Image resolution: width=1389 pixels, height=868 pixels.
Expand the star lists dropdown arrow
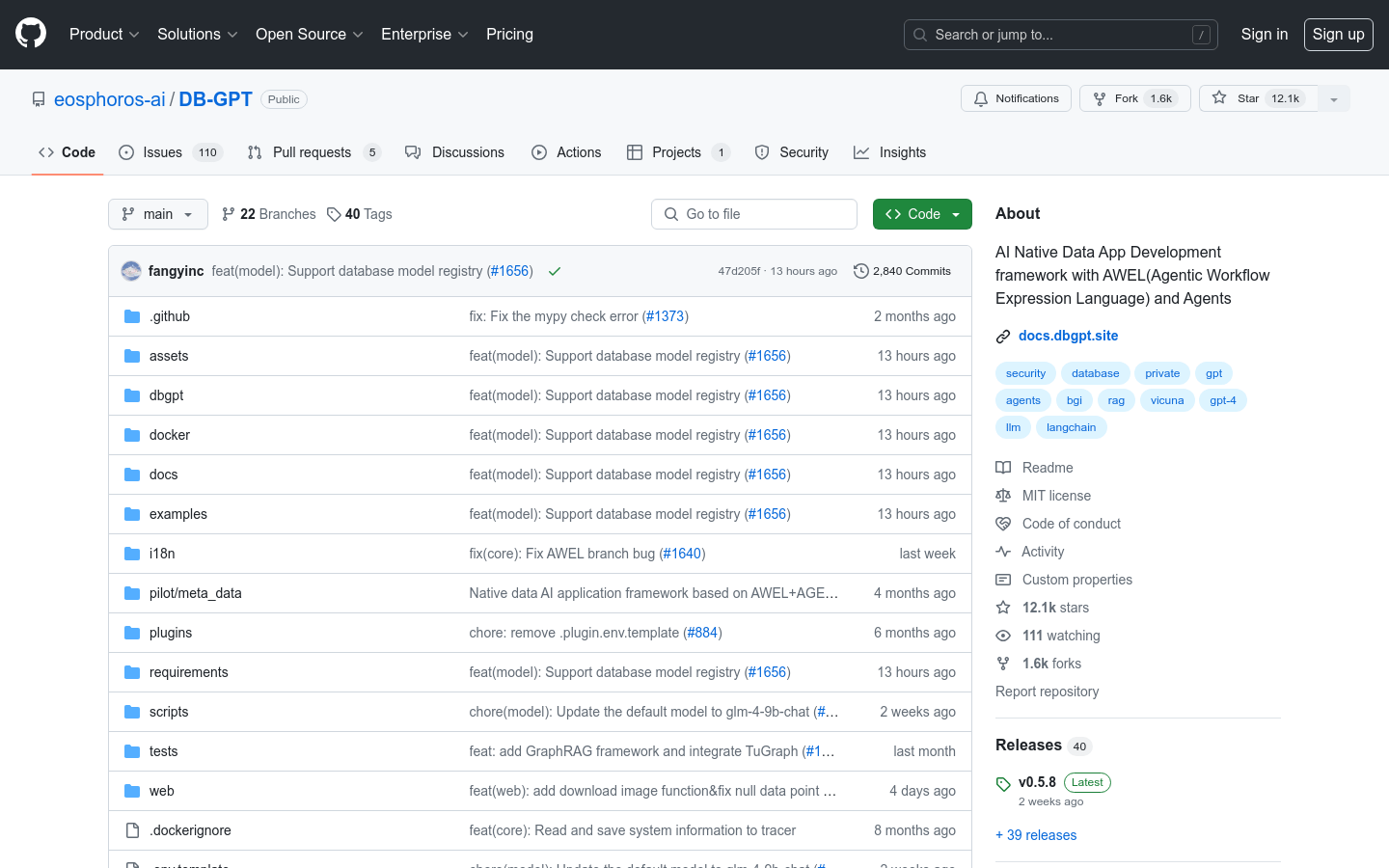tap(1334, 98)
